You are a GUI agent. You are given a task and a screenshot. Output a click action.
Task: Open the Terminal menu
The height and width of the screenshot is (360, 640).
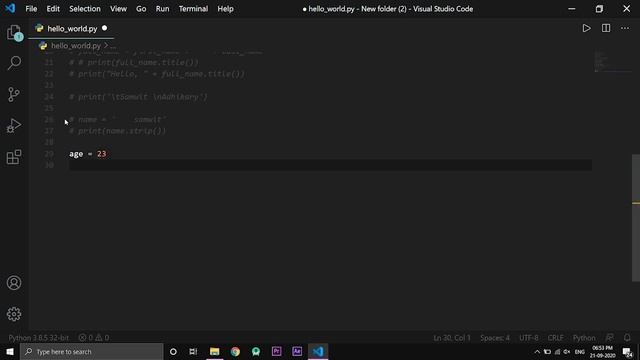coord(193,9)
